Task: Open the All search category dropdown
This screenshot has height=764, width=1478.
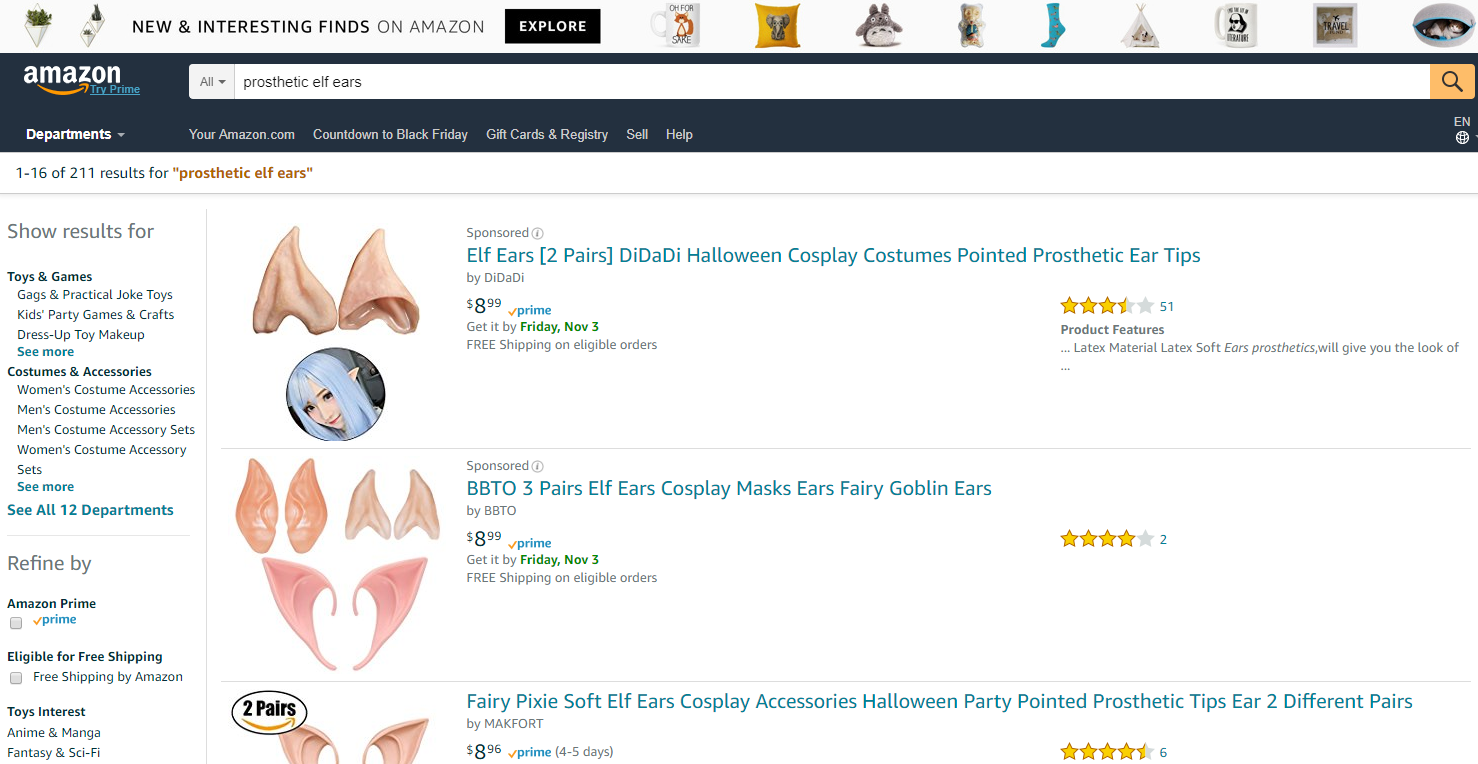Action: (x=212, y=82)
